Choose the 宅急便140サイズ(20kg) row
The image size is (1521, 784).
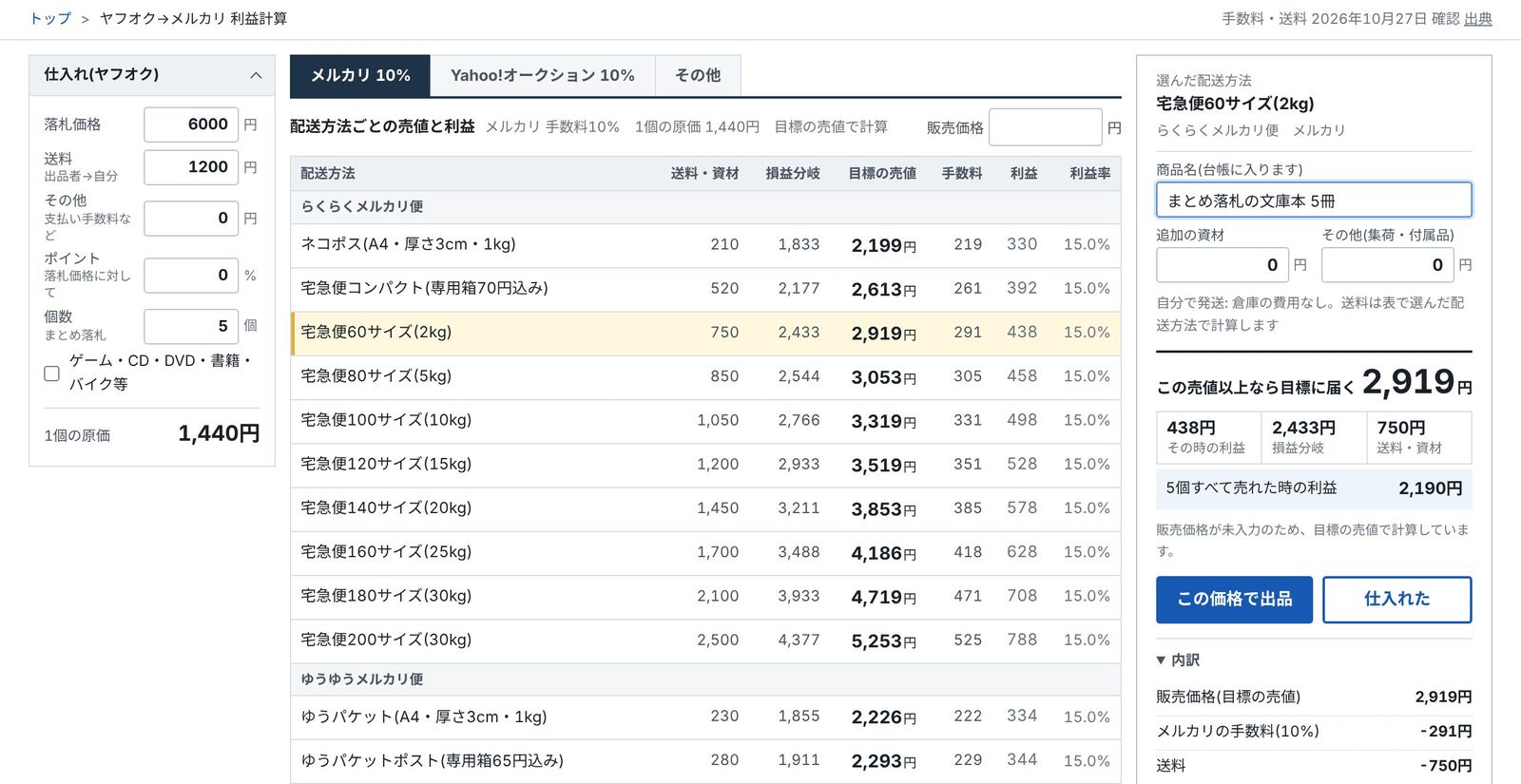tap(705, 509)
